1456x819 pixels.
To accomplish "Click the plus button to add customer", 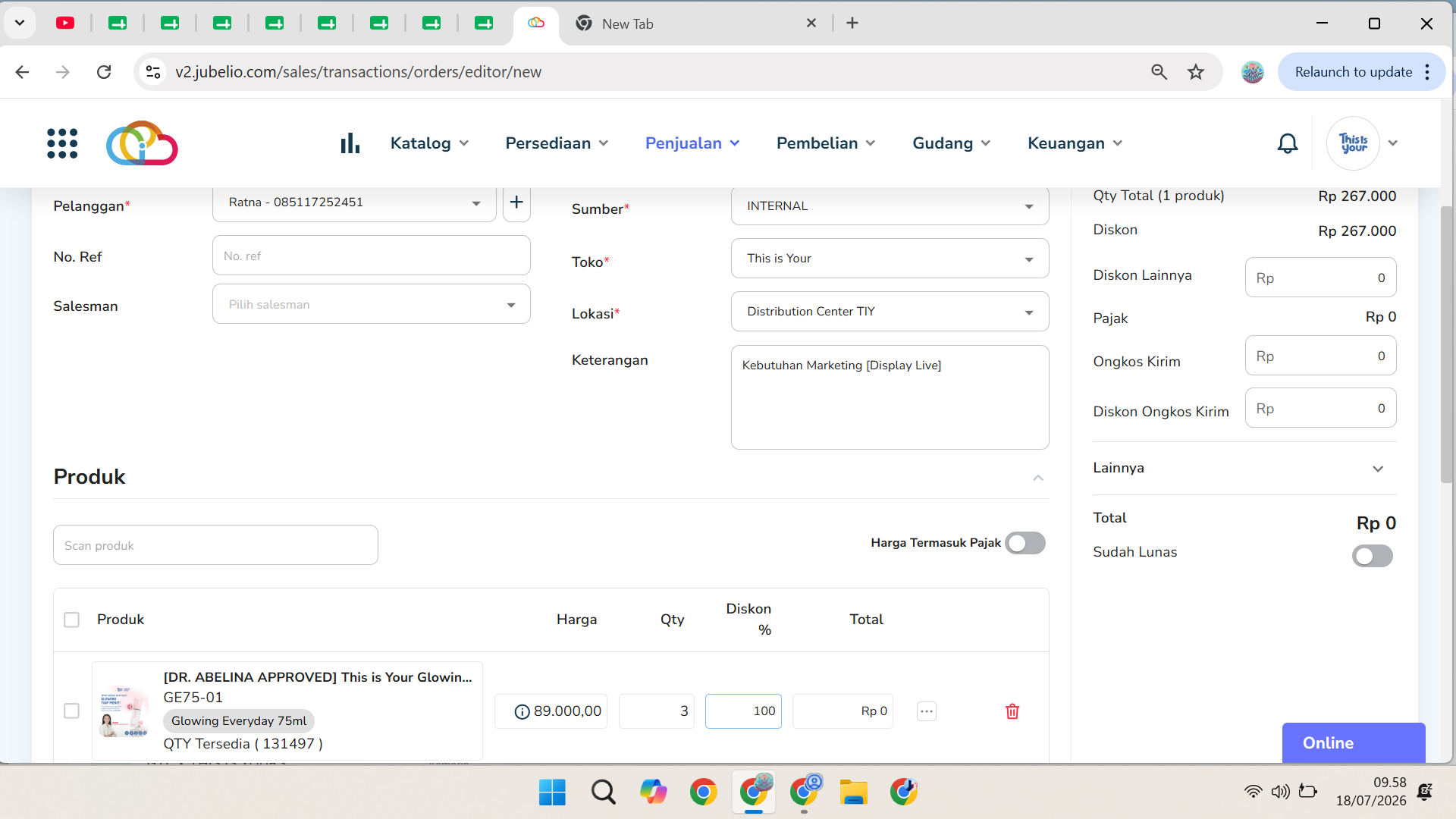I will (516, 202).
